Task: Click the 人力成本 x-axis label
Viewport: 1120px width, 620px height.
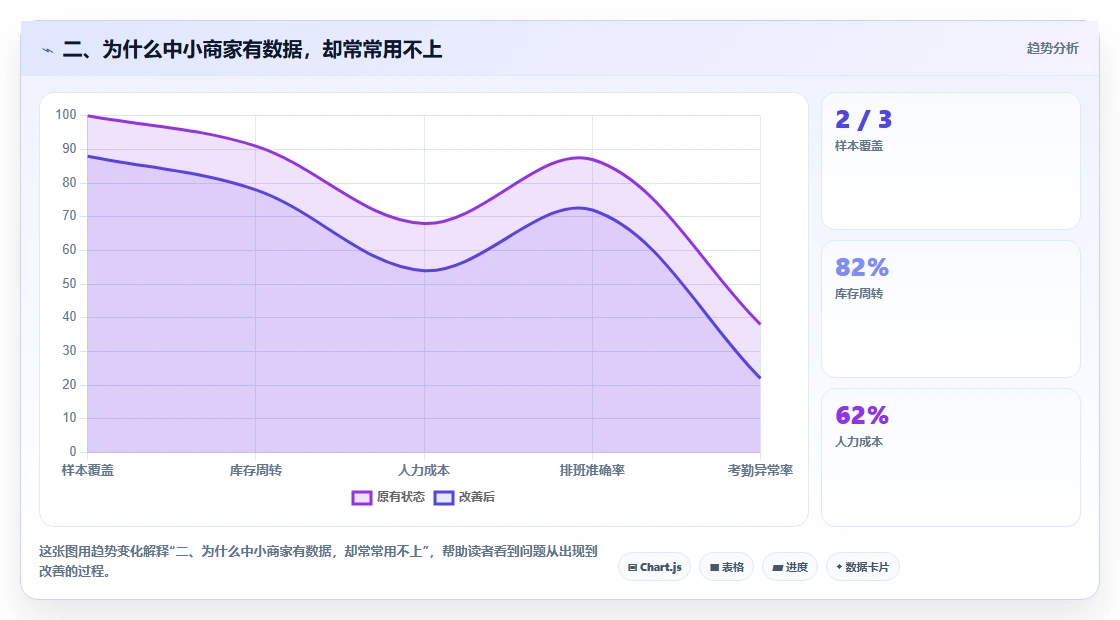Action: coord(424,470)
